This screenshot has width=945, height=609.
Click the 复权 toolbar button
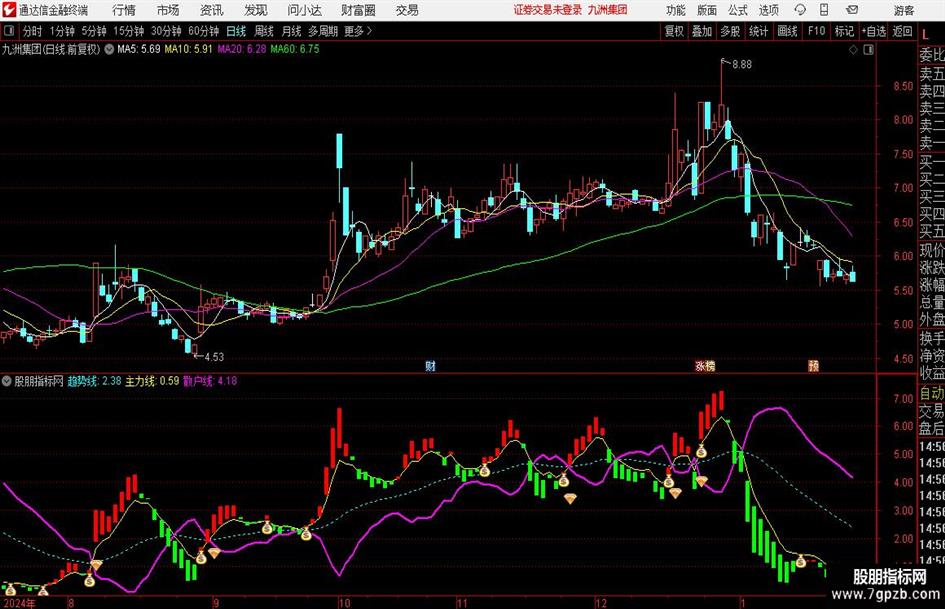[674, 31]
